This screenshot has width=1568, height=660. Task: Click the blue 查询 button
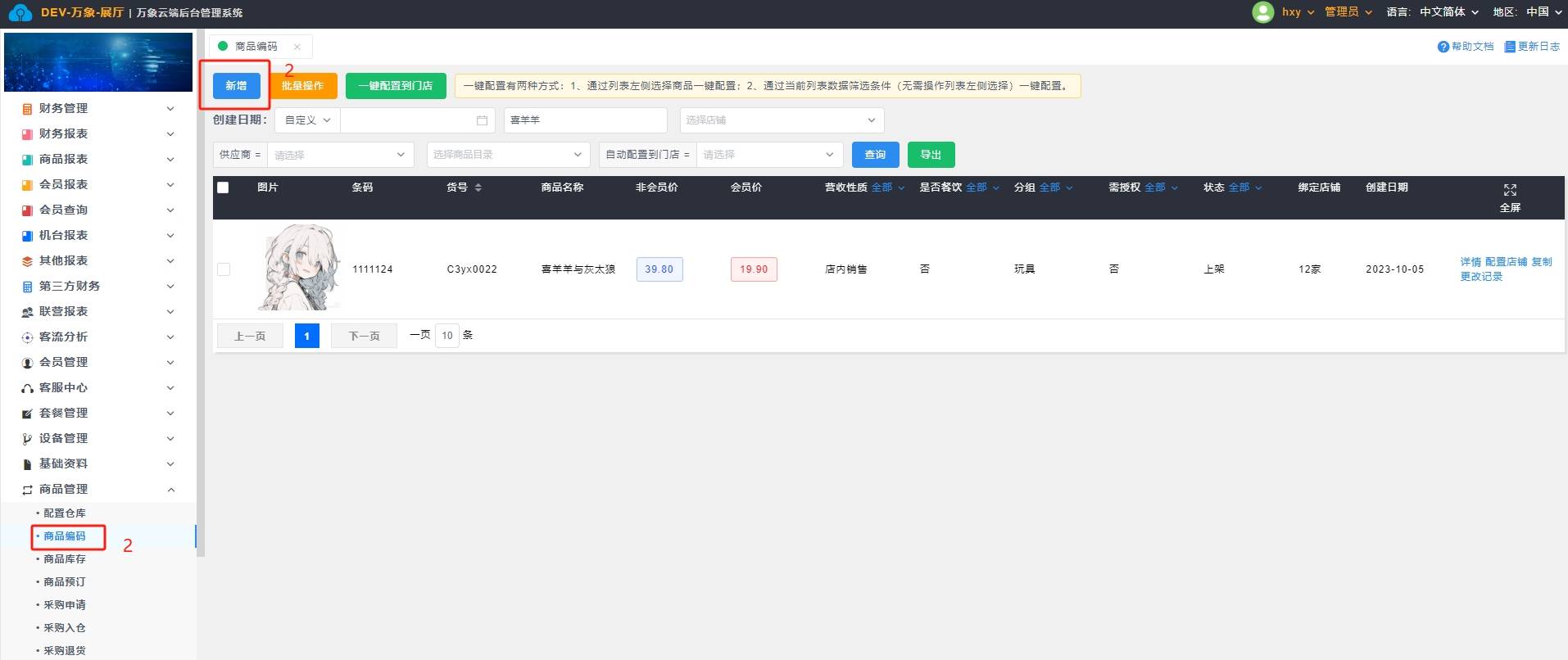click(x=875, y=155)
